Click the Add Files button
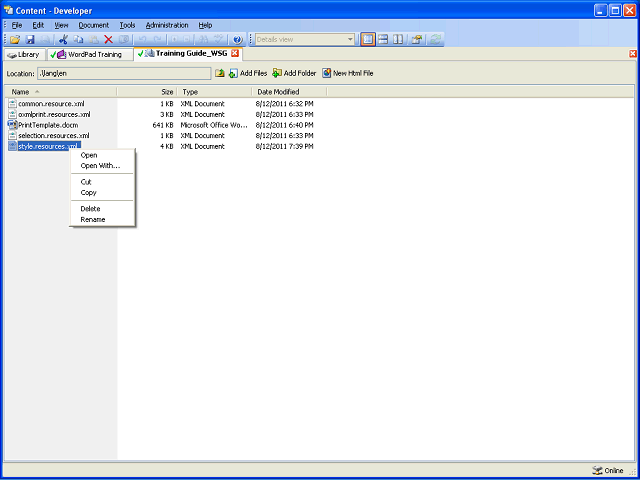The width and height of the screenshot is (640, 480). (x=247, y=73)
